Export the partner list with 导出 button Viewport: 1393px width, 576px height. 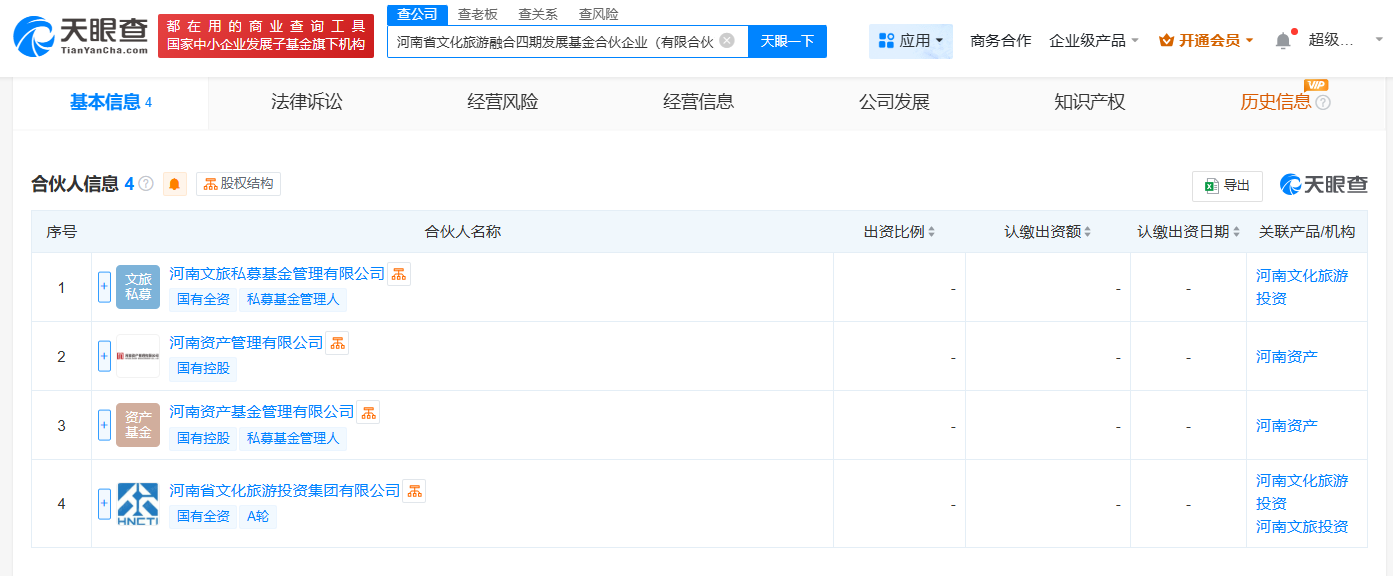coord(1227,186)
